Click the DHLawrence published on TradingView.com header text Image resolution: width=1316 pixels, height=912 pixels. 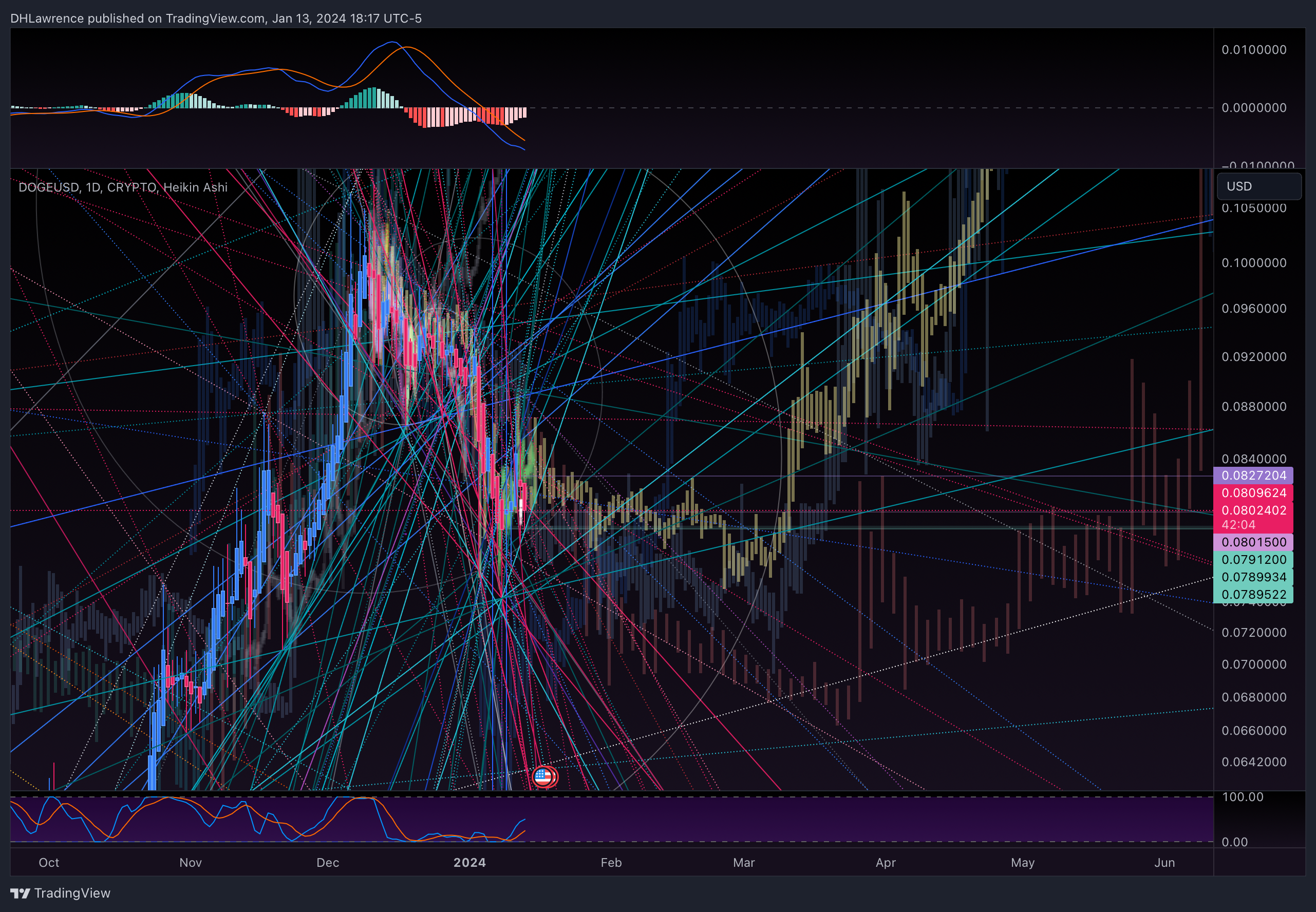coord(216,18)
